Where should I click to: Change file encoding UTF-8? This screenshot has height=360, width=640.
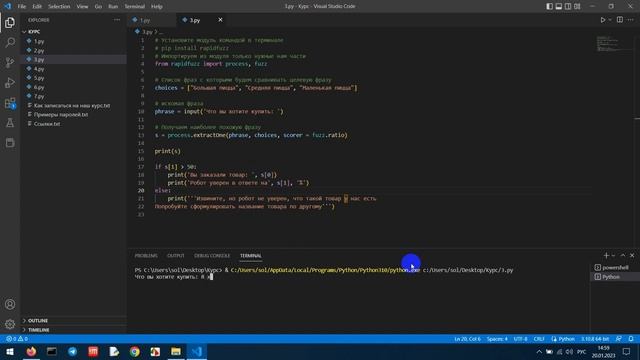[x=520, y=339]
